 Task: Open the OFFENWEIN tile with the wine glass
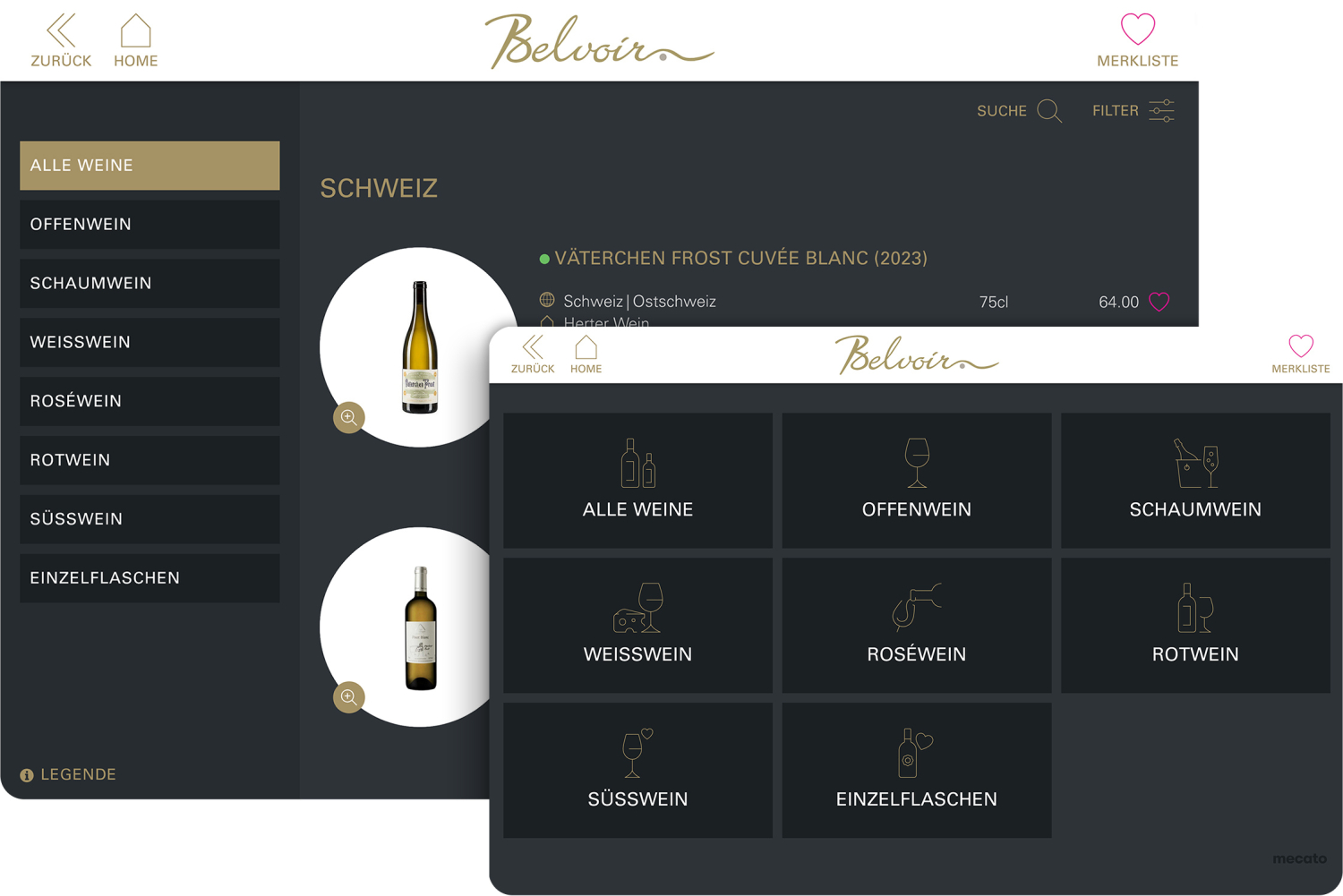917,481
